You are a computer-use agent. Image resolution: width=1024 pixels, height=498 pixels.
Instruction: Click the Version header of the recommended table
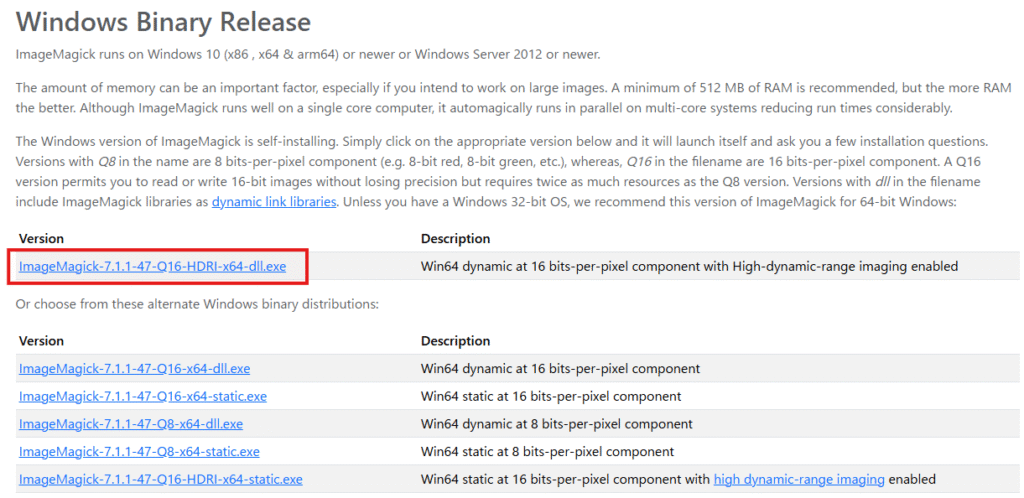[41, 239]
